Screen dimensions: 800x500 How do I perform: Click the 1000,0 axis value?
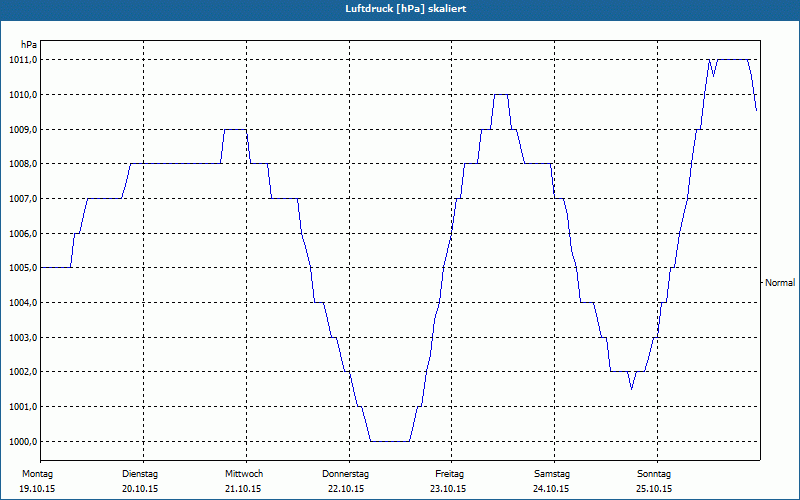click(x=23, y=441)
